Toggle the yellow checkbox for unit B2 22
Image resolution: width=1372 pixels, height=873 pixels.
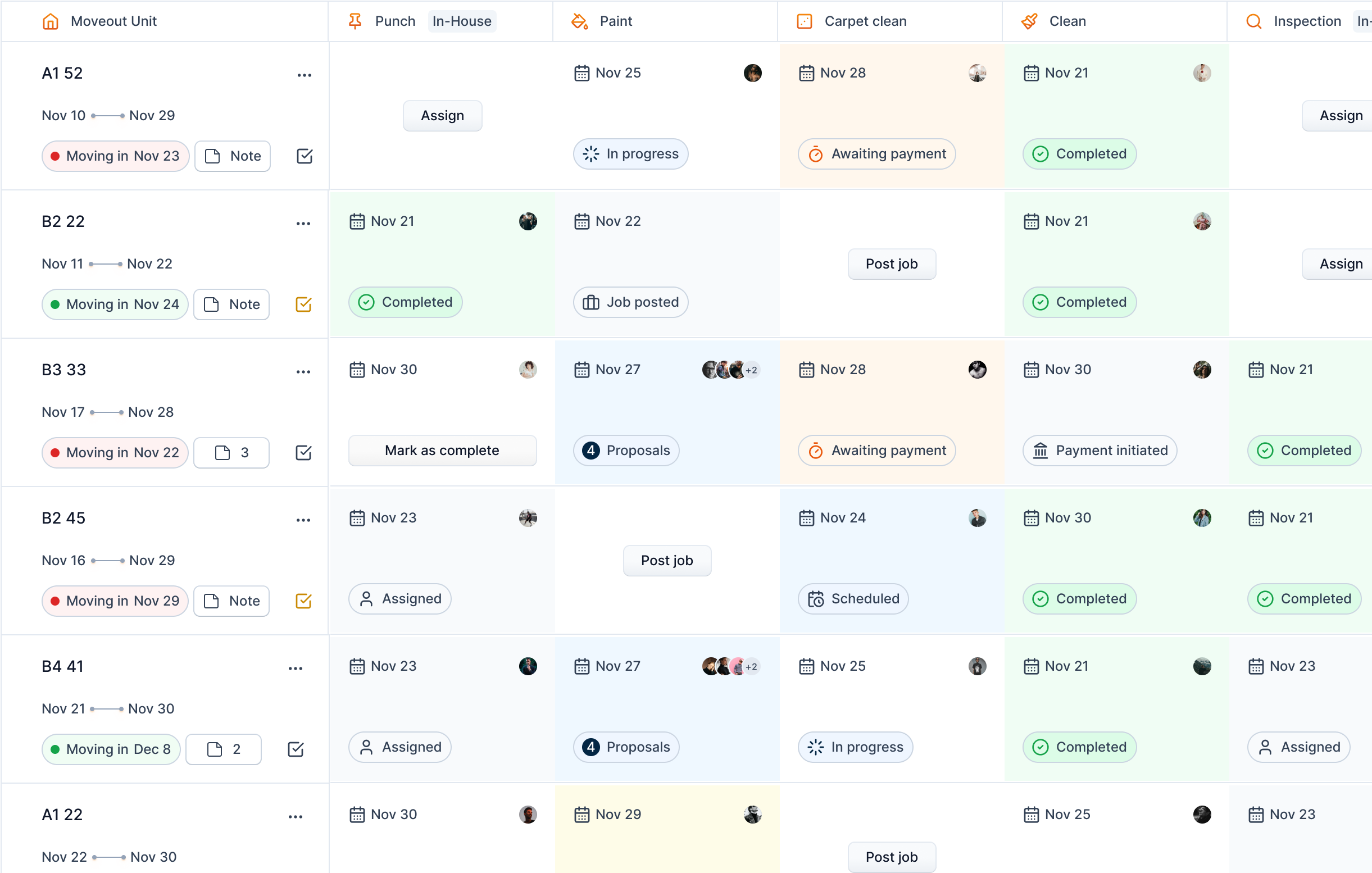click(x=303, y=304)
